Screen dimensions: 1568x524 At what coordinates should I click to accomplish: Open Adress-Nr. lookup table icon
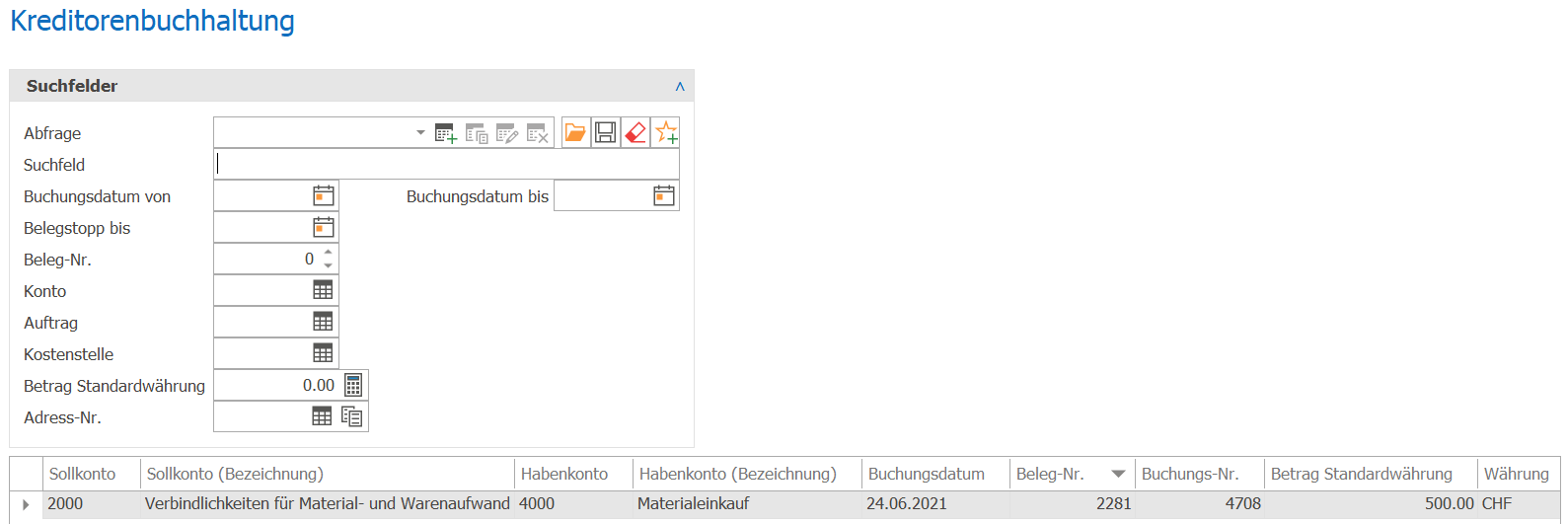322,416
